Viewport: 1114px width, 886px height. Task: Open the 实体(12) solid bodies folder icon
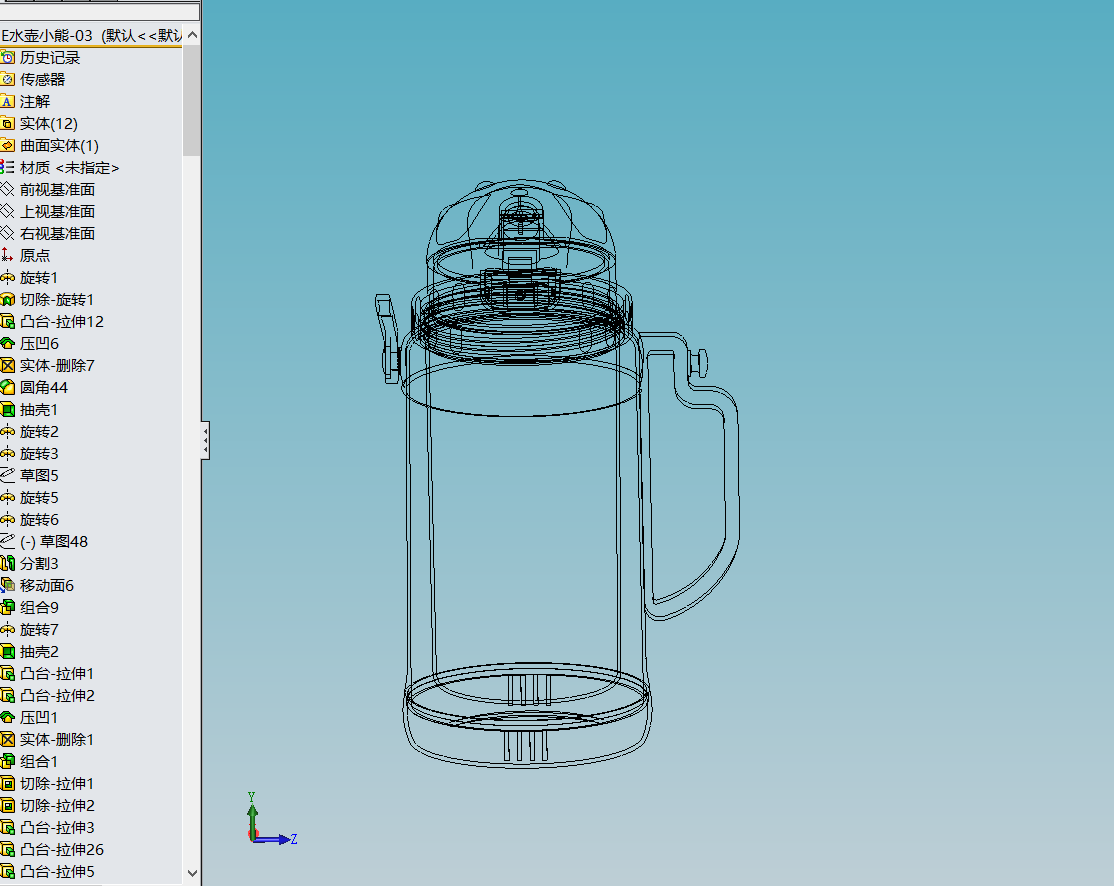click(x=8, y=124)
